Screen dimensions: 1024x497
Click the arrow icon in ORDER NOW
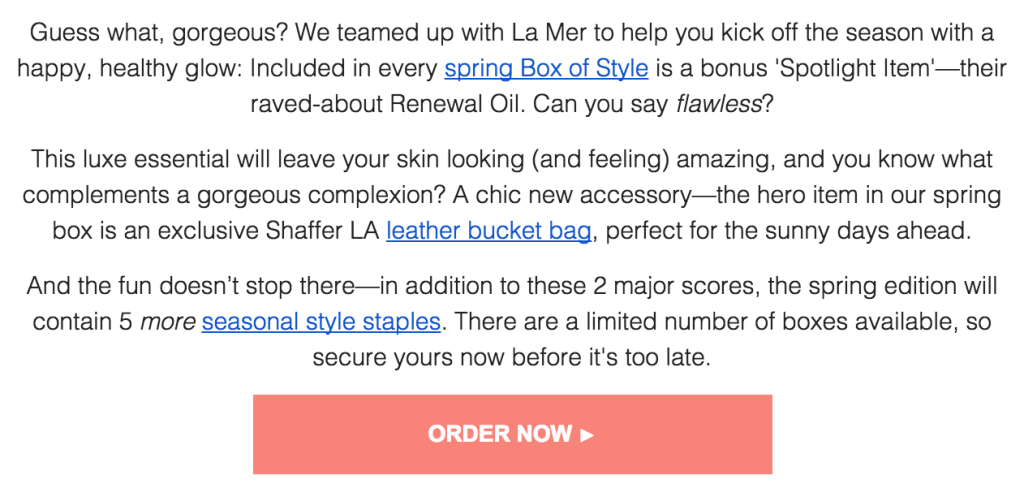(586, 434)
